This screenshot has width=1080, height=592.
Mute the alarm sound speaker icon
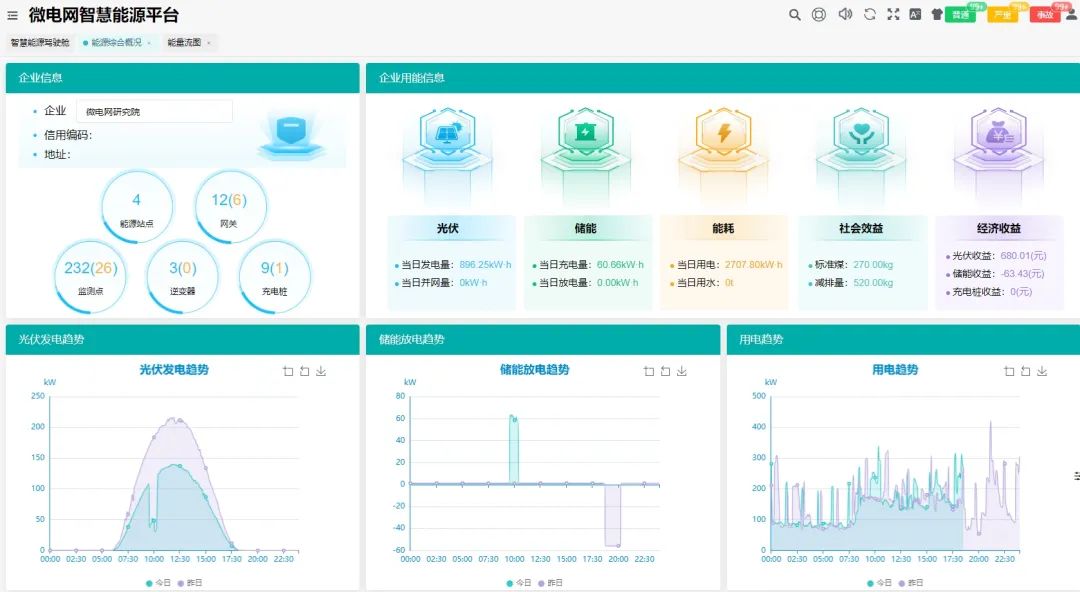pos(845,15)
